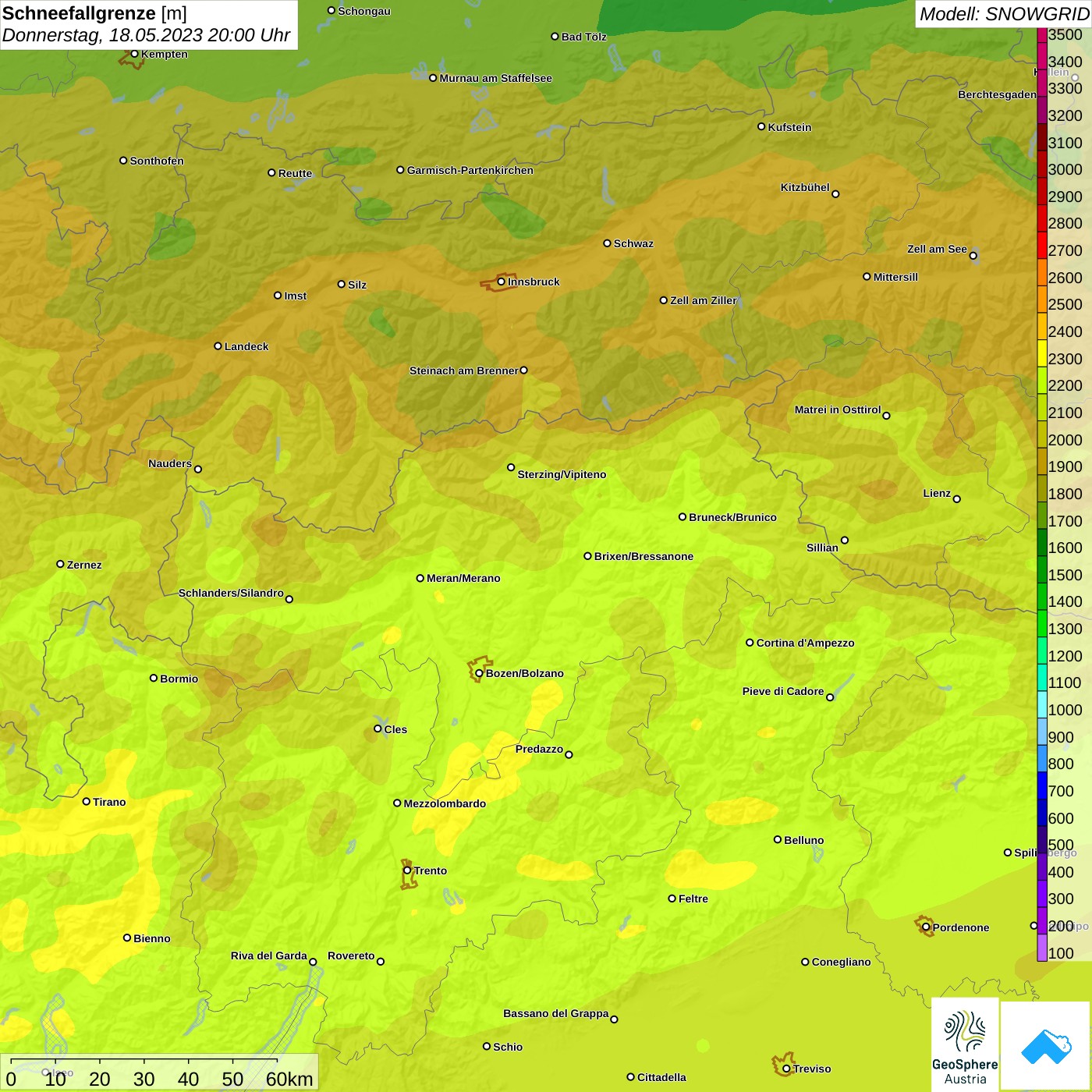Image resolution: width=1092 pixels, height=1092 pixels.
Task: Click the Lienz location dot
Action: 957,499
